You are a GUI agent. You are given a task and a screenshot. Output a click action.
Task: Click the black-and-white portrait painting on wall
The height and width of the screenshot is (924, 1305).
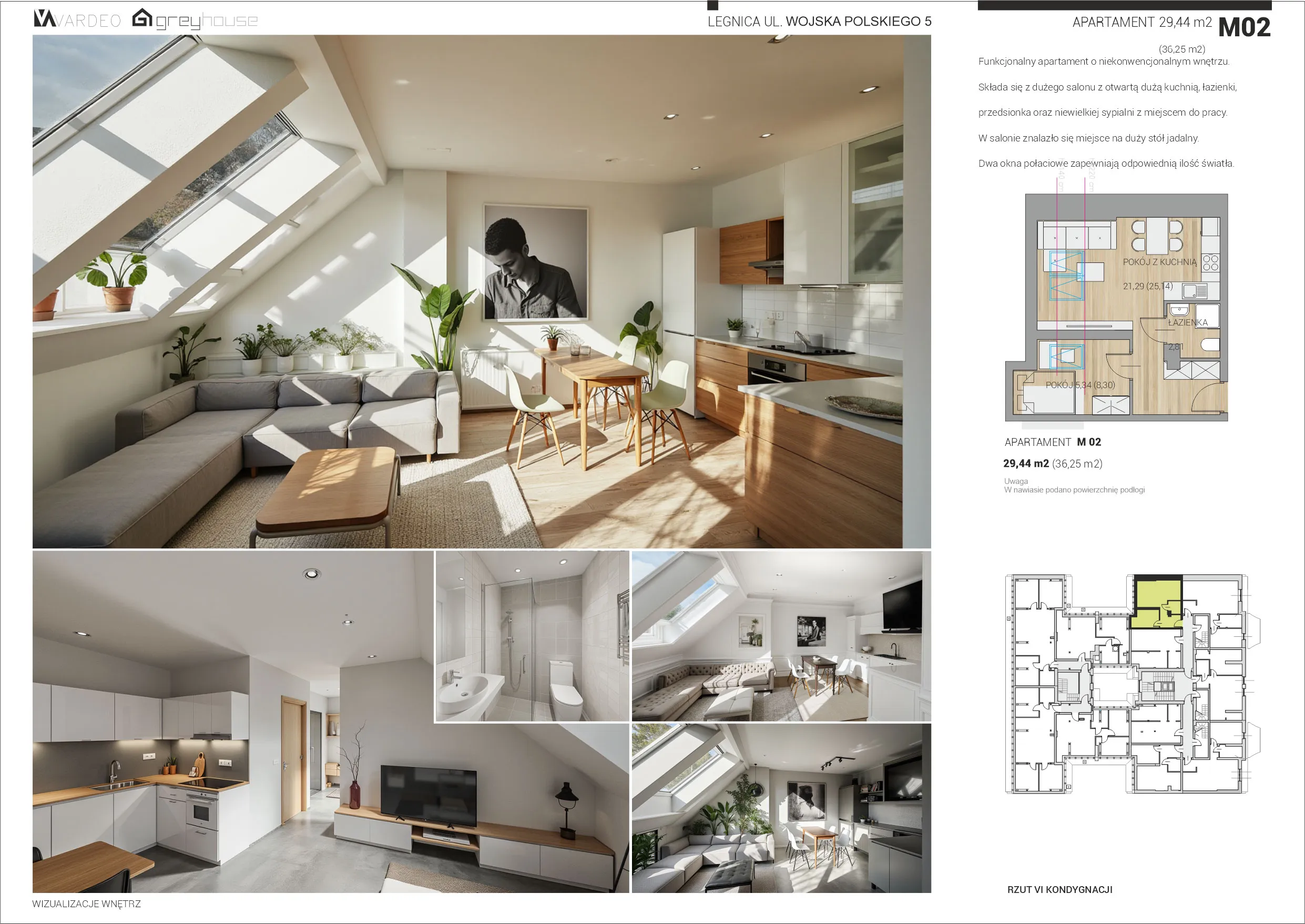pyautogui.click(x=534, y=262)
